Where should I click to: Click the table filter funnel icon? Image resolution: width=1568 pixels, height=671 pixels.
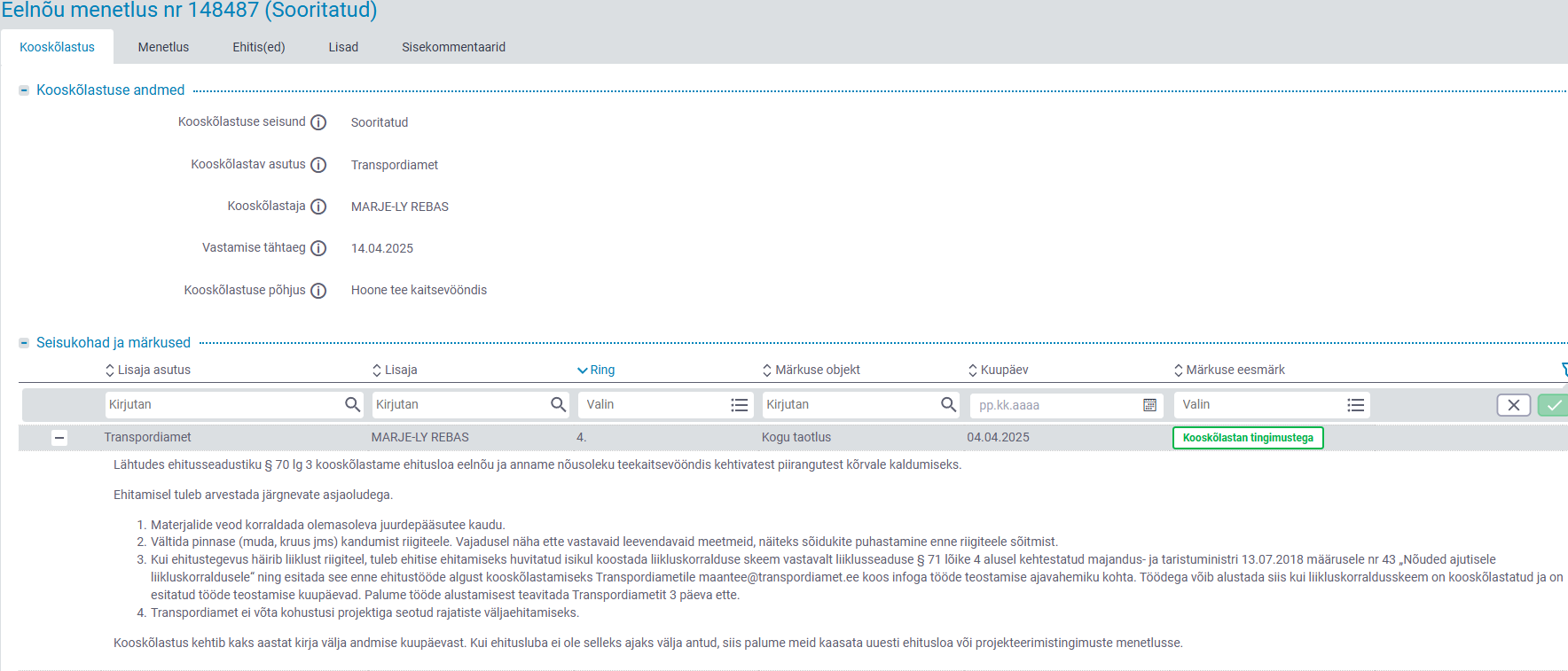pos(1564,370)
